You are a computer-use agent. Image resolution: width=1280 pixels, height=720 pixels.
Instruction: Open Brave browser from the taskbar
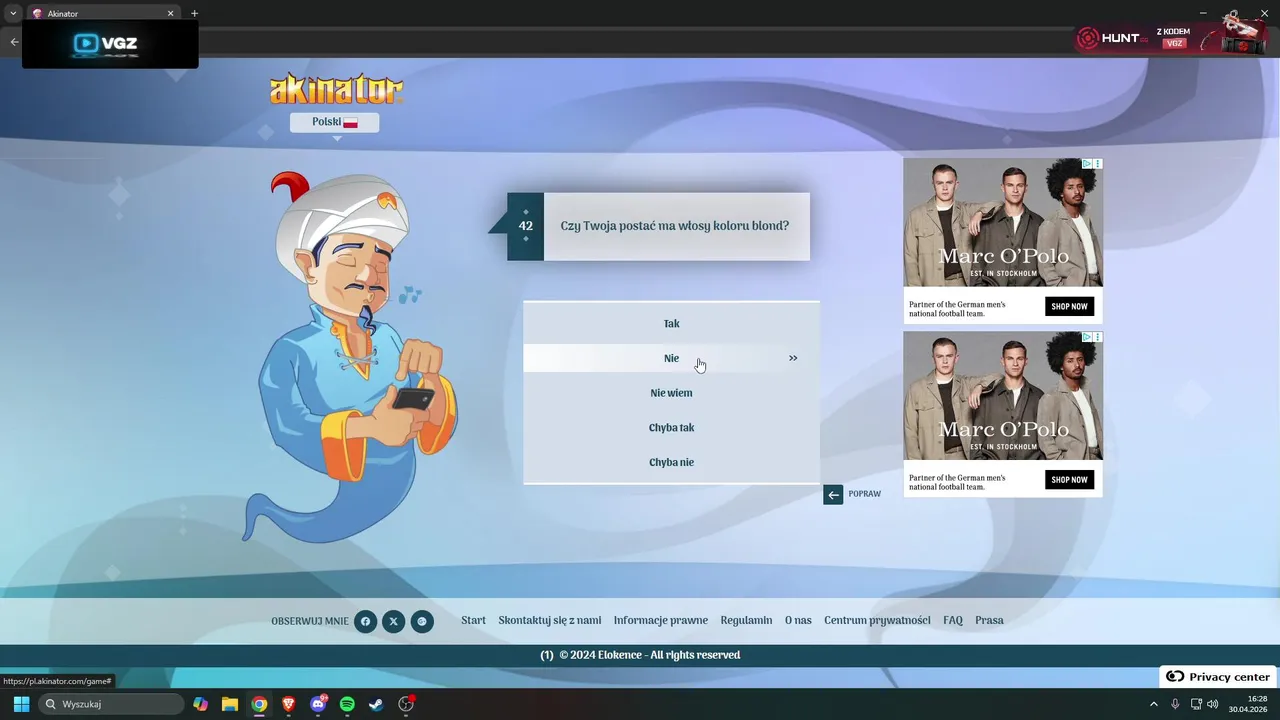[289, 704]
